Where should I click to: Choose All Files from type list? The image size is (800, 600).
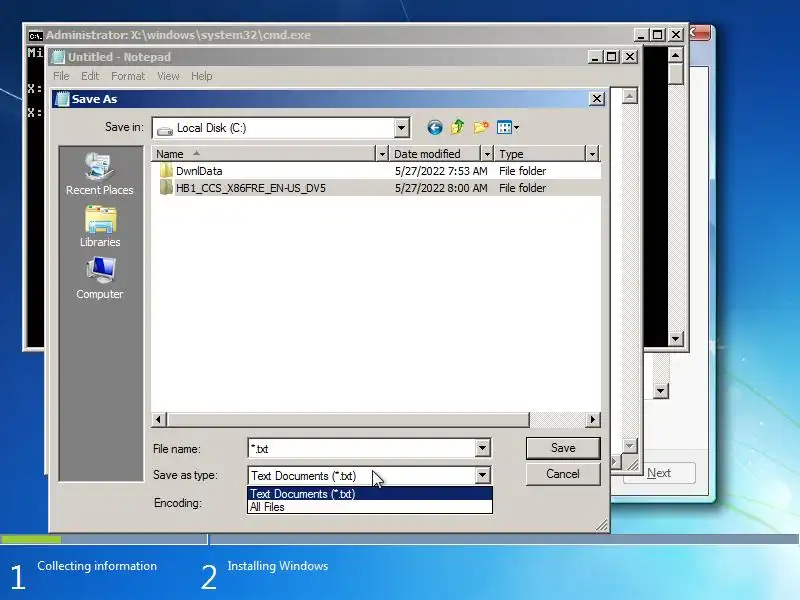tap(370, 507)
